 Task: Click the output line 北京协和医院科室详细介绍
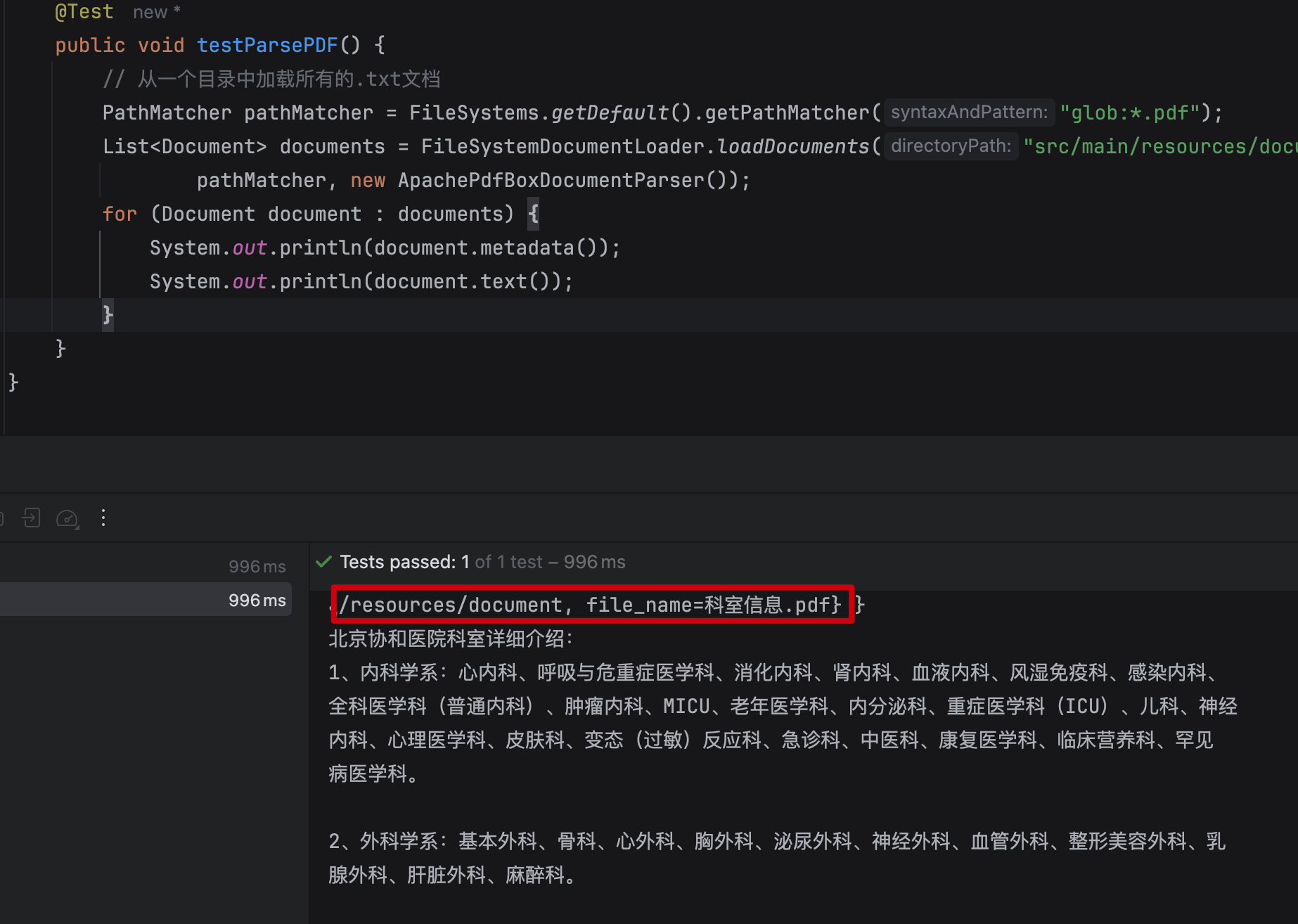click(451, 639)
